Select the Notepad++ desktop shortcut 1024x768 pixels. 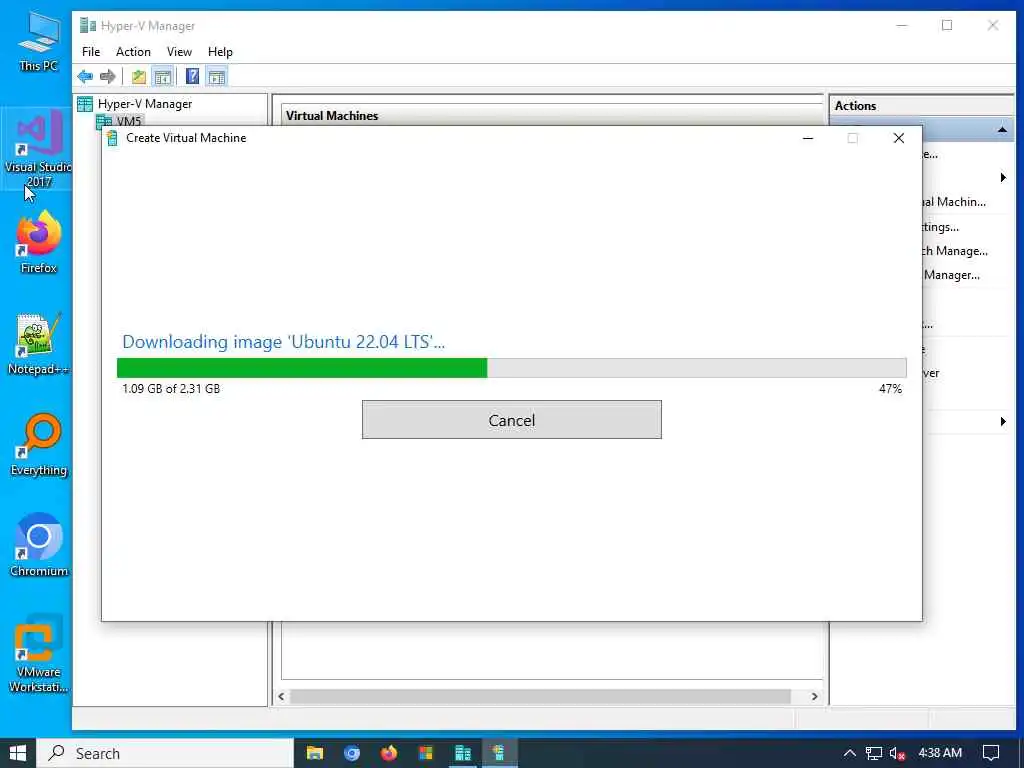coord(38,344)
